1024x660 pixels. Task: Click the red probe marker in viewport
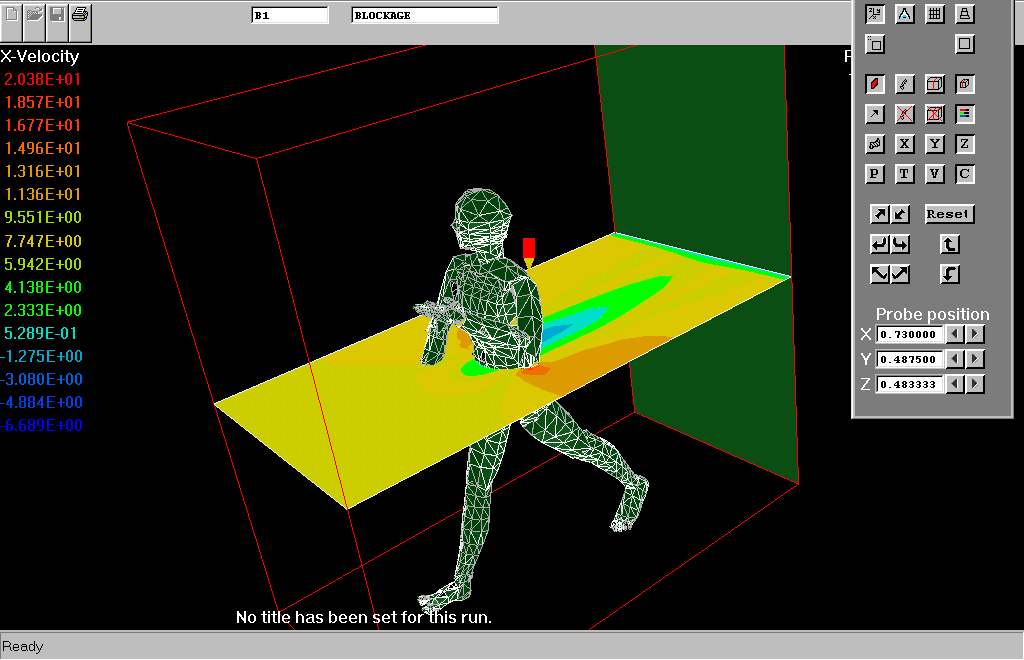(x=529, y=249)
